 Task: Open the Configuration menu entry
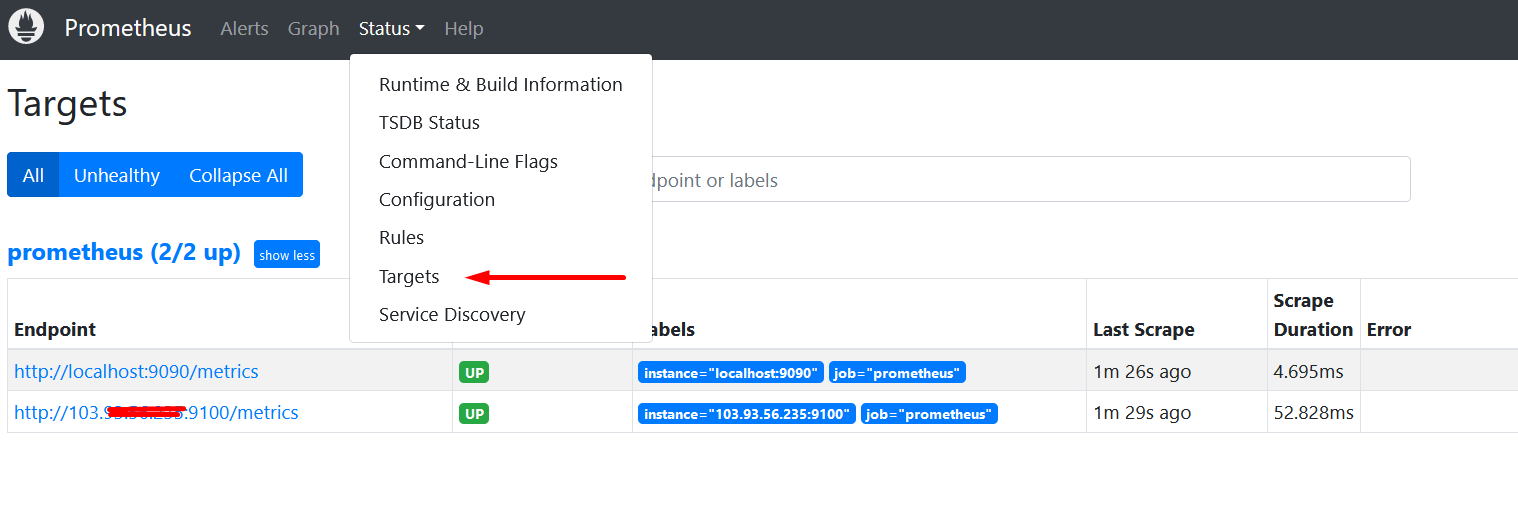point(436,200)
